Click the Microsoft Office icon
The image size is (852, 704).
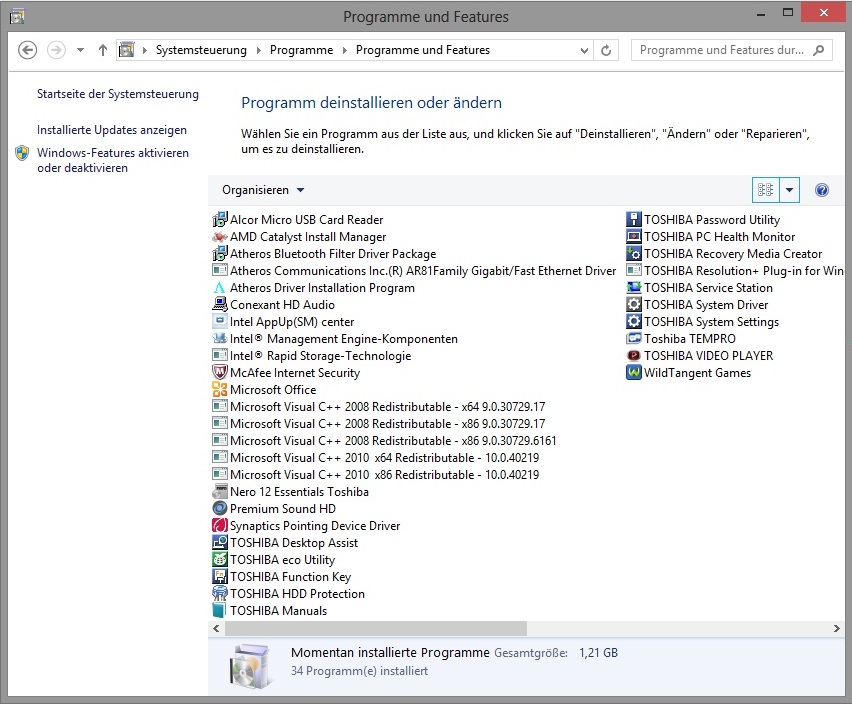pos(220,389)
